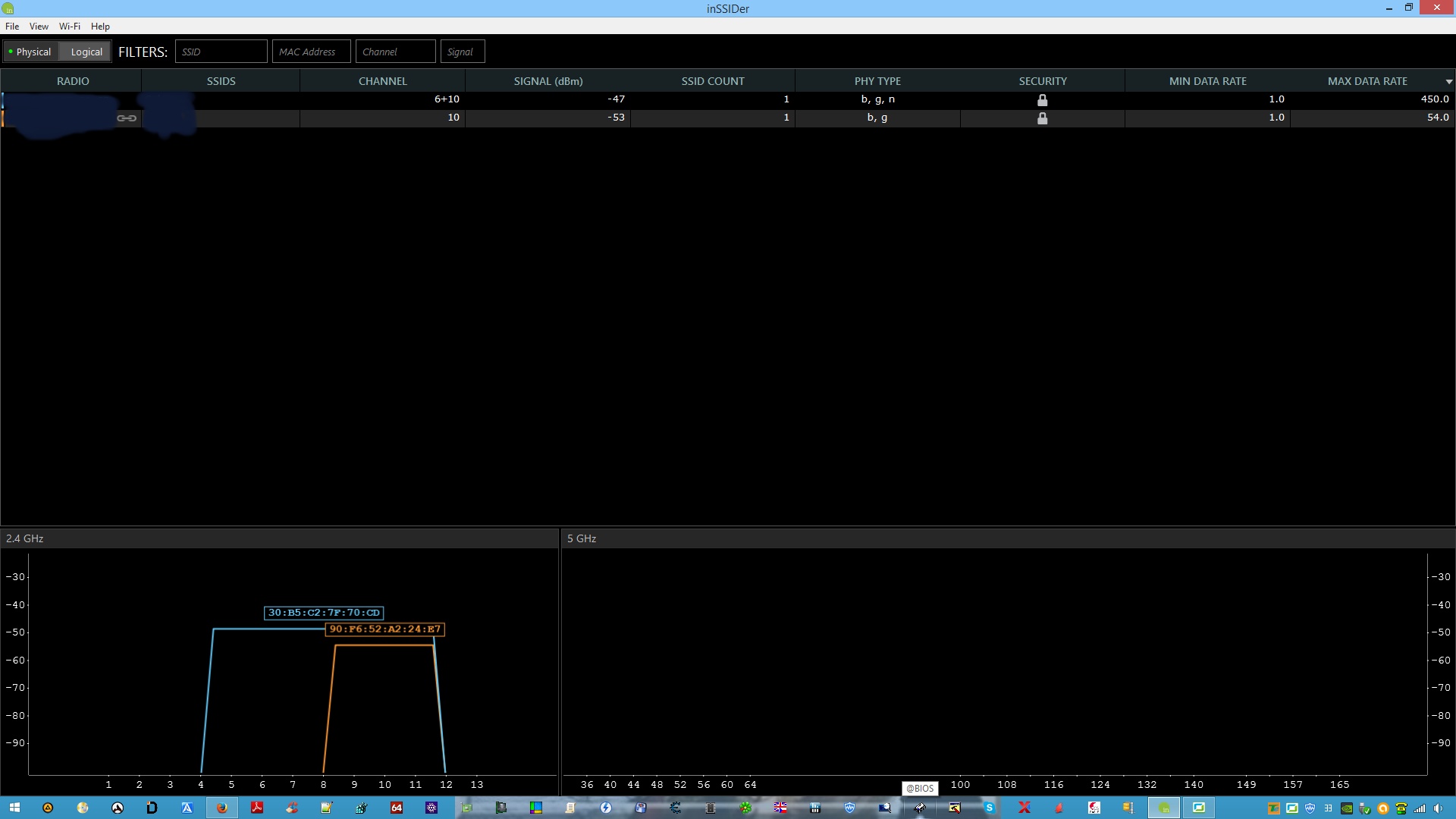This screenshot has width=1456, height=819.
Task: Open the Wi-Fi menu
Action: click(69, 26)
